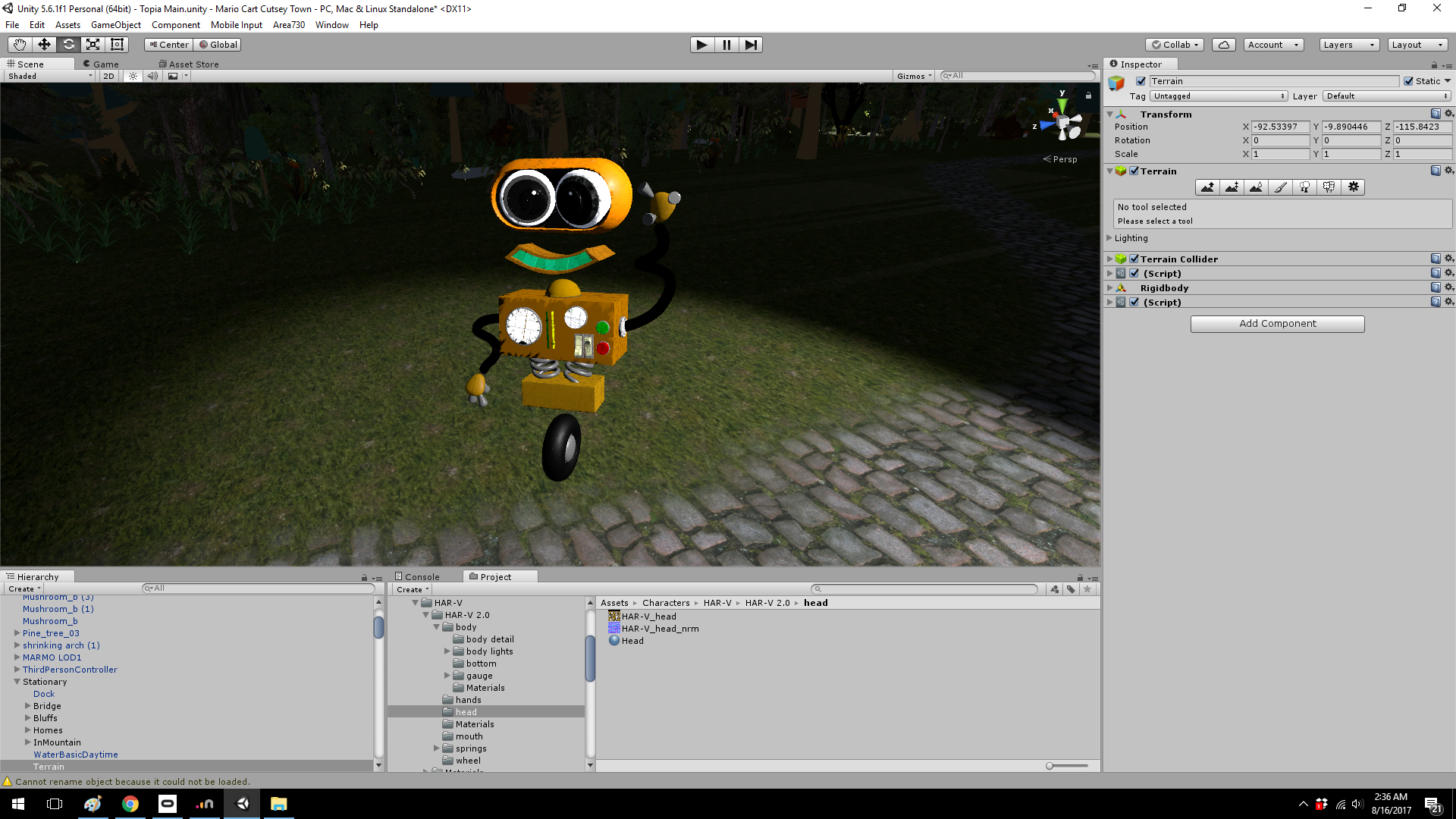Viewport: 1456px width, 819px height.
Task: Select the Move tool
Action: click(44, 45)
